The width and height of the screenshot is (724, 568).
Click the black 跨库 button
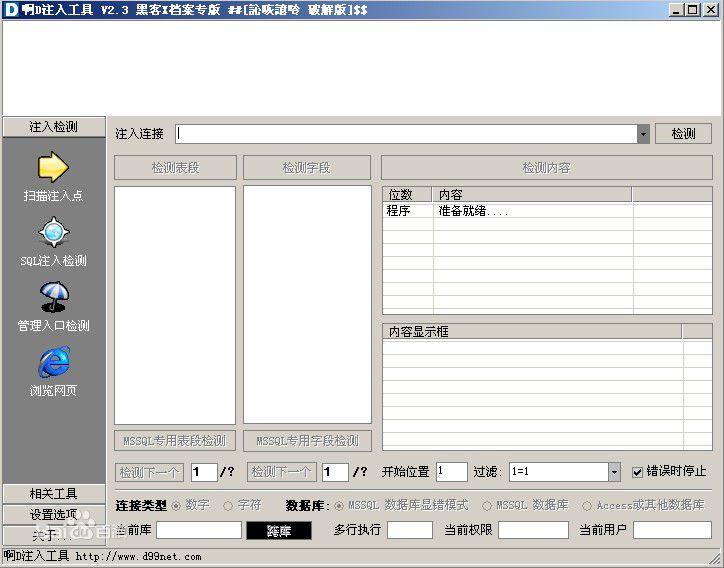coord(279,531)
